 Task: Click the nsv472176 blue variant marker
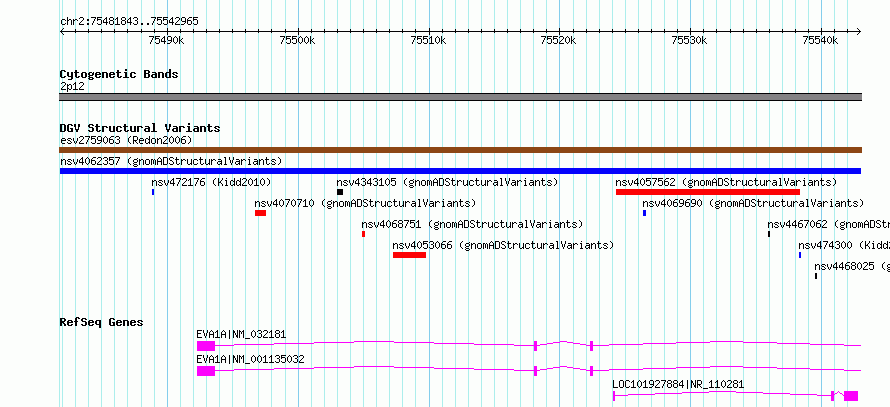[x=153, y=192]
